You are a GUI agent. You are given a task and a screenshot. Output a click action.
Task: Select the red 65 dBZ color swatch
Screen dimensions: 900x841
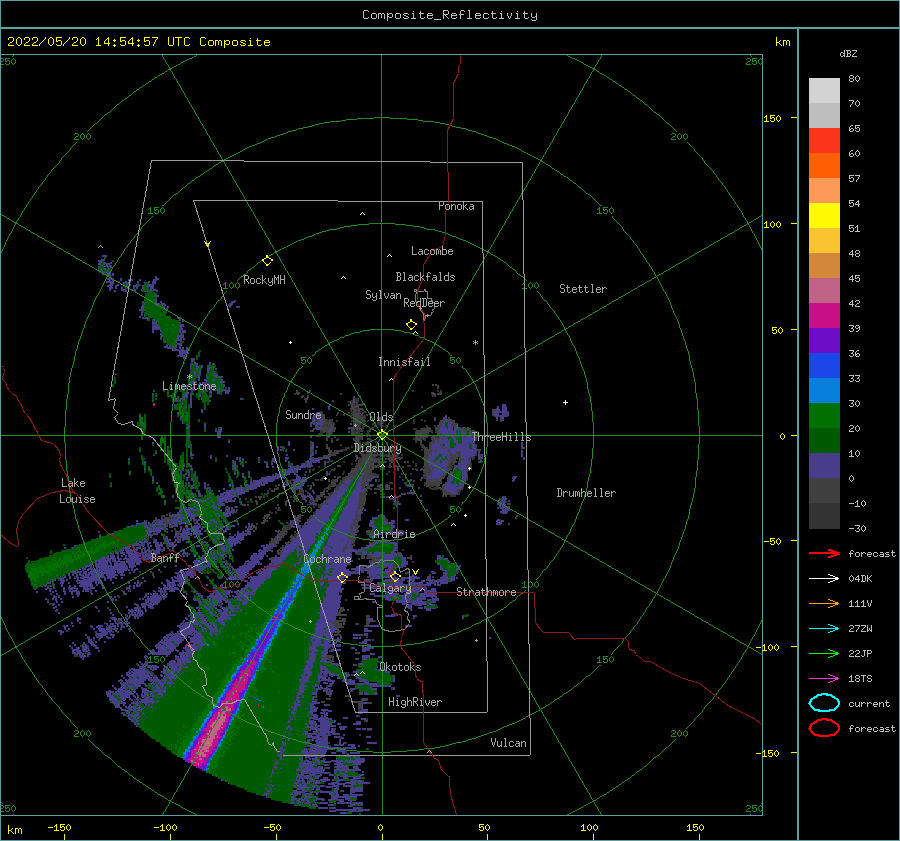[824, 140]
